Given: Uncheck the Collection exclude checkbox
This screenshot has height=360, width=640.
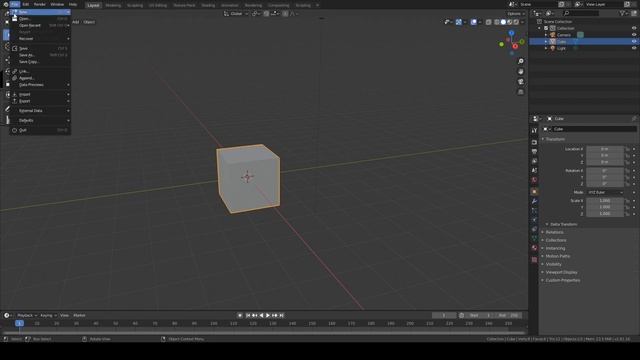Looking at the screenshot, I should (x=546, y=28).
